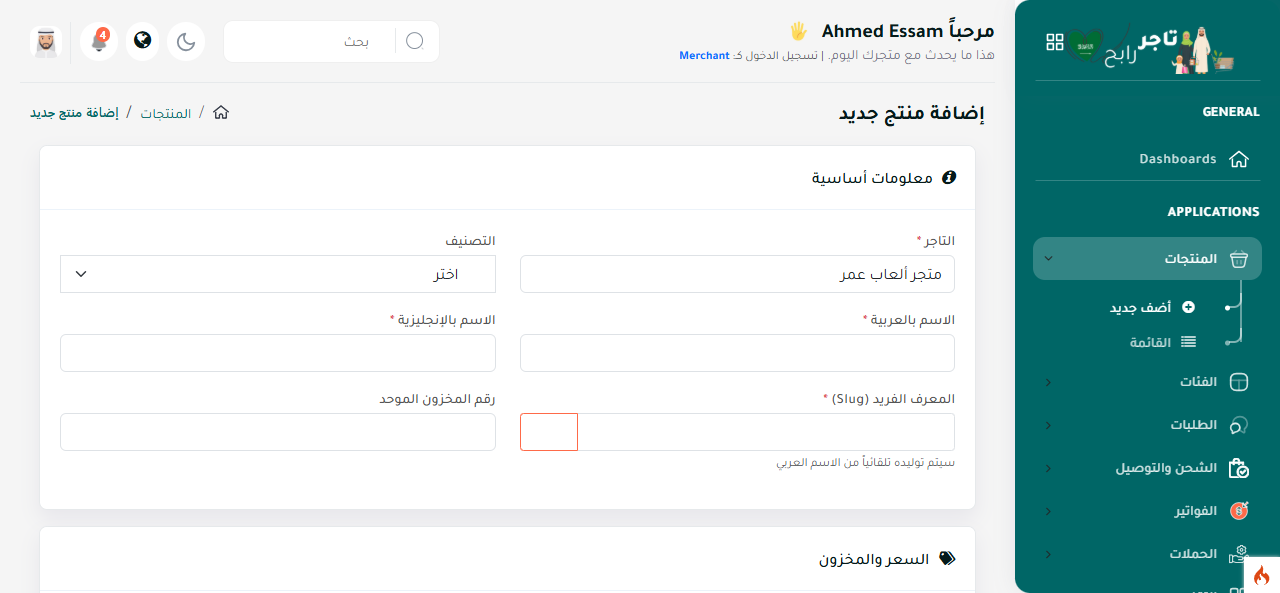Open notifications bell with 4 badge
Image resolution: width=1280 pixels, height=593 pixels.
tap(99, 41)
